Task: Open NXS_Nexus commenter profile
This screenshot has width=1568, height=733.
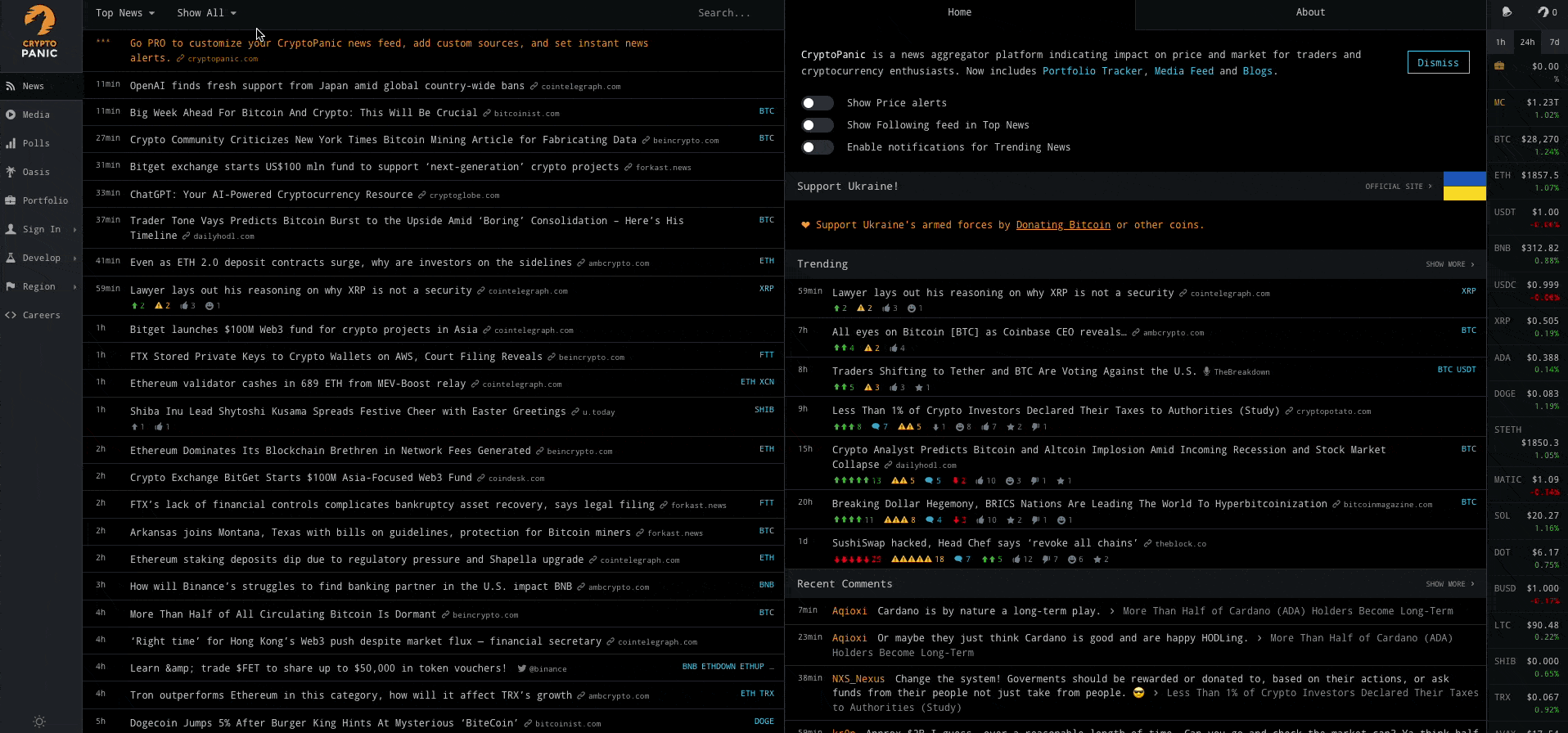Action: click(x=858, y=679)
